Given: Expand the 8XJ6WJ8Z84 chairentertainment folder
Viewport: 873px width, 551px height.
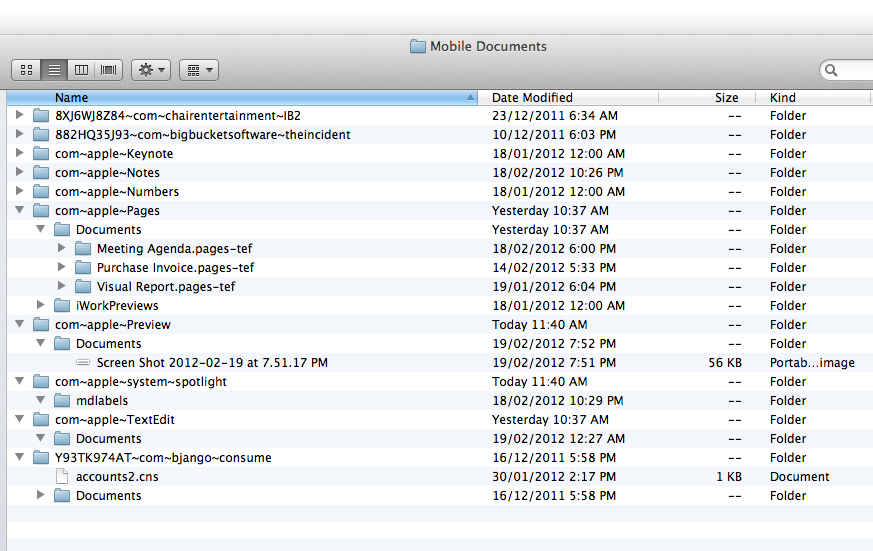Looking at the screenshot, I should [x=19, y=115].
